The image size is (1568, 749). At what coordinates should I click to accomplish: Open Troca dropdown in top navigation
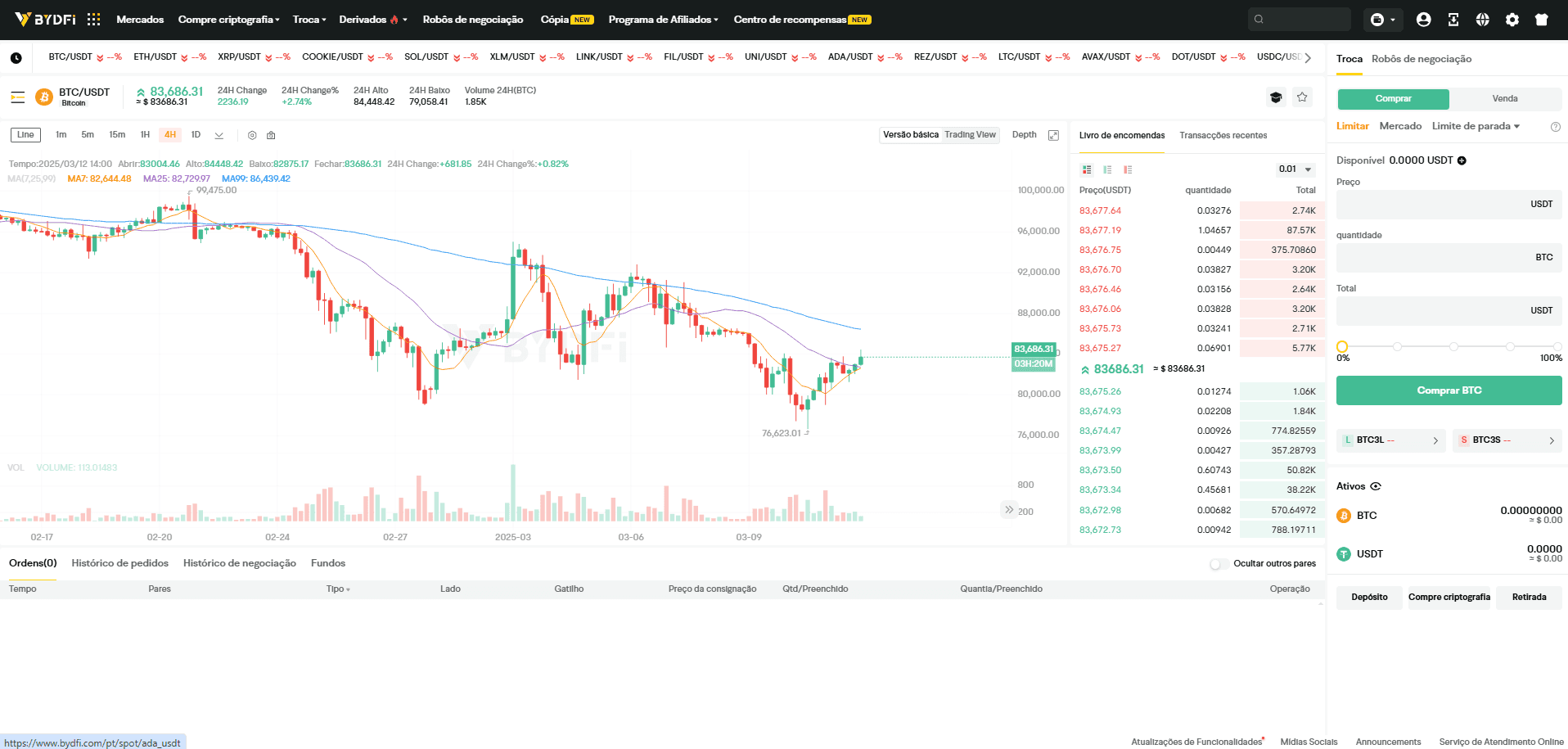tap(309, 20)
